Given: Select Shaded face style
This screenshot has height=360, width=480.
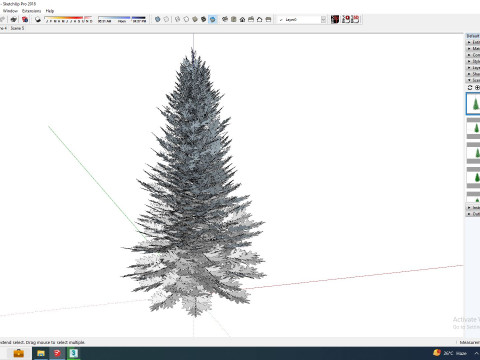Looking at the screenshot, I should click(x=195, y=19).
